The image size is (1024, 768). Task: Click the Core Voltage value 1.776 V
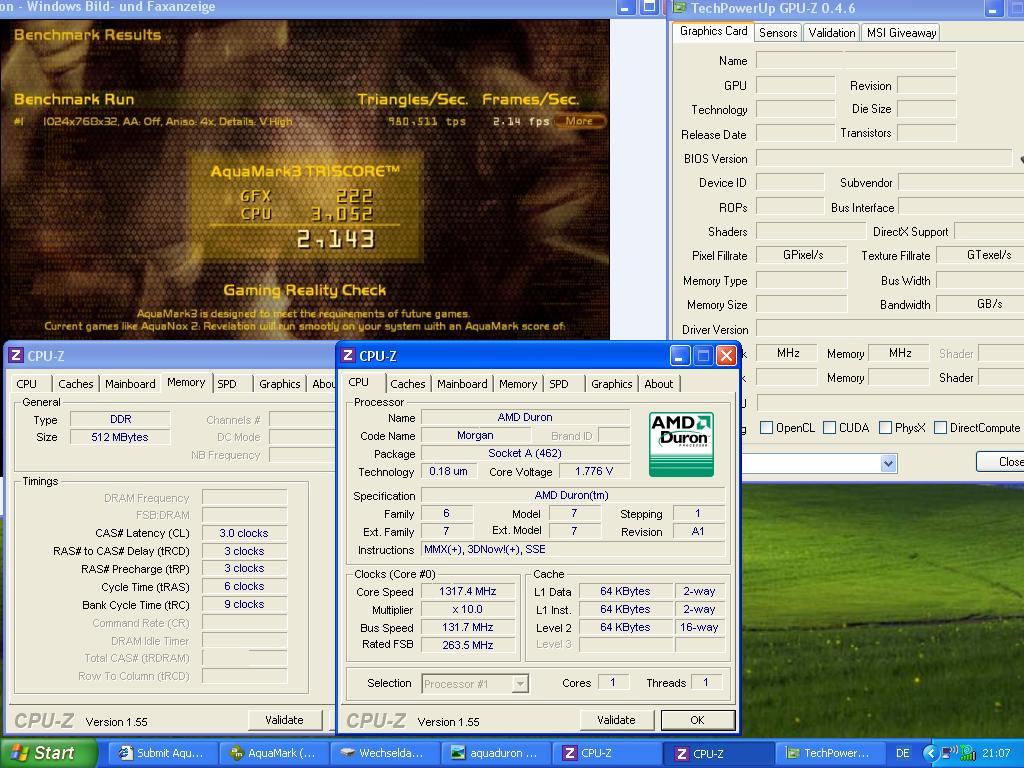coord(594,472)
